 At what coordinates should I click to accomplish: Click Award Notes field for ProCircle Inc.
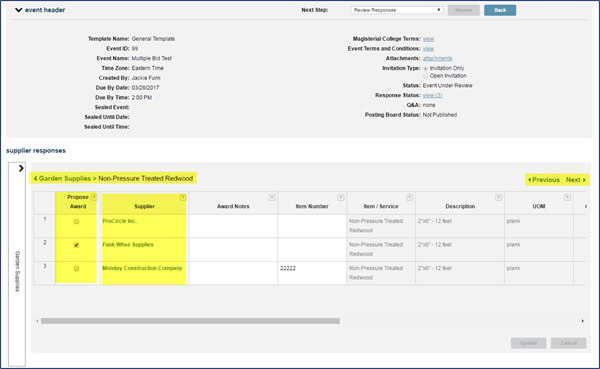tap(233, 226)
